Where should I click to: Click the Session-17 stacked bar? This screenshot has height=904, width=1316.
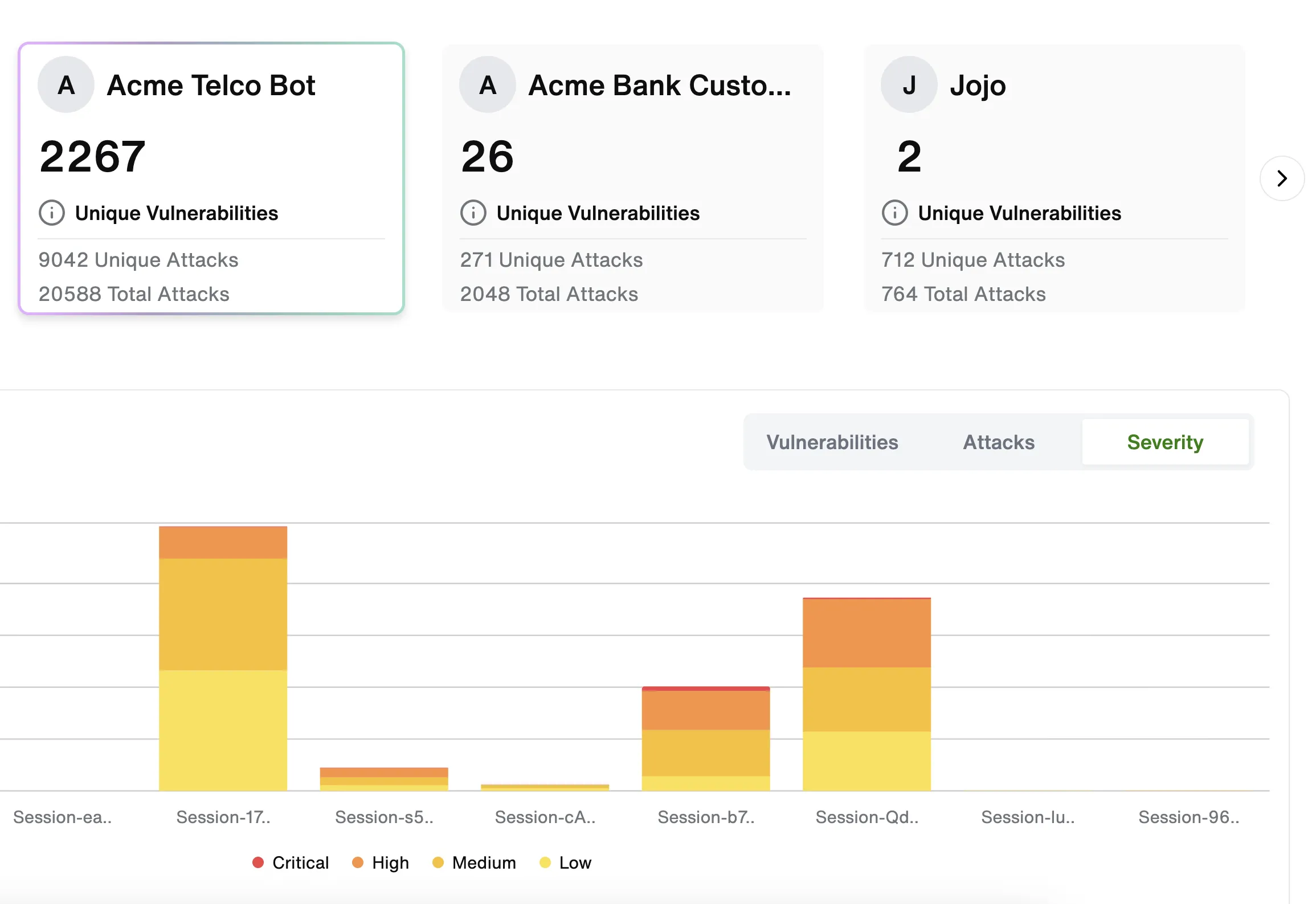click(223, 658)
